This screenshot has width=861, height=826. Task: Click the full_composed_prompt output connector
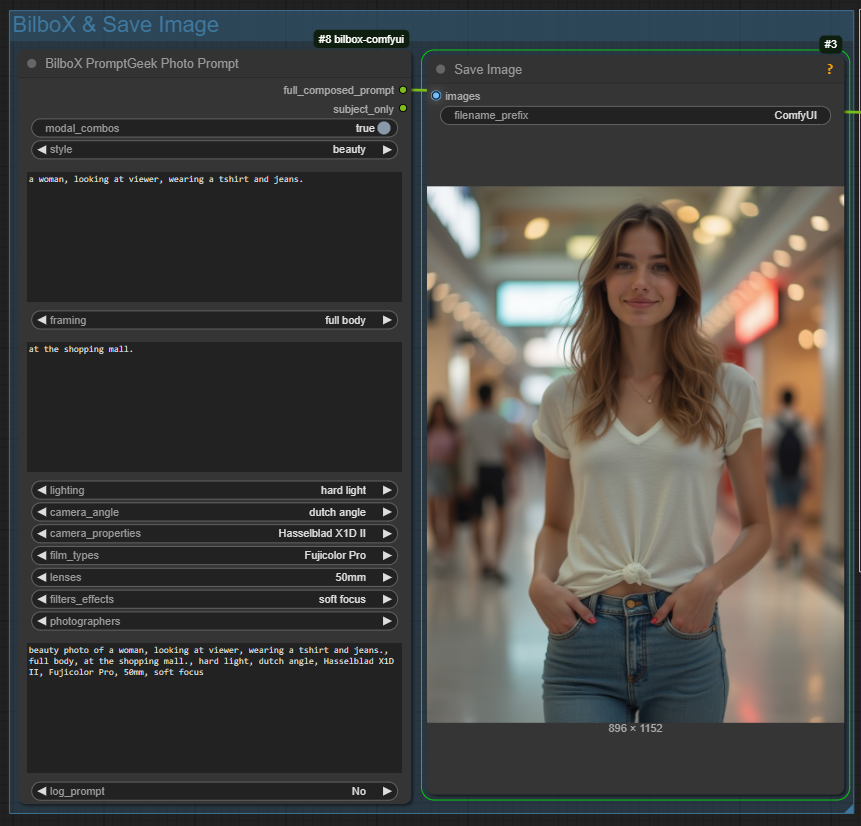(403, 90)
